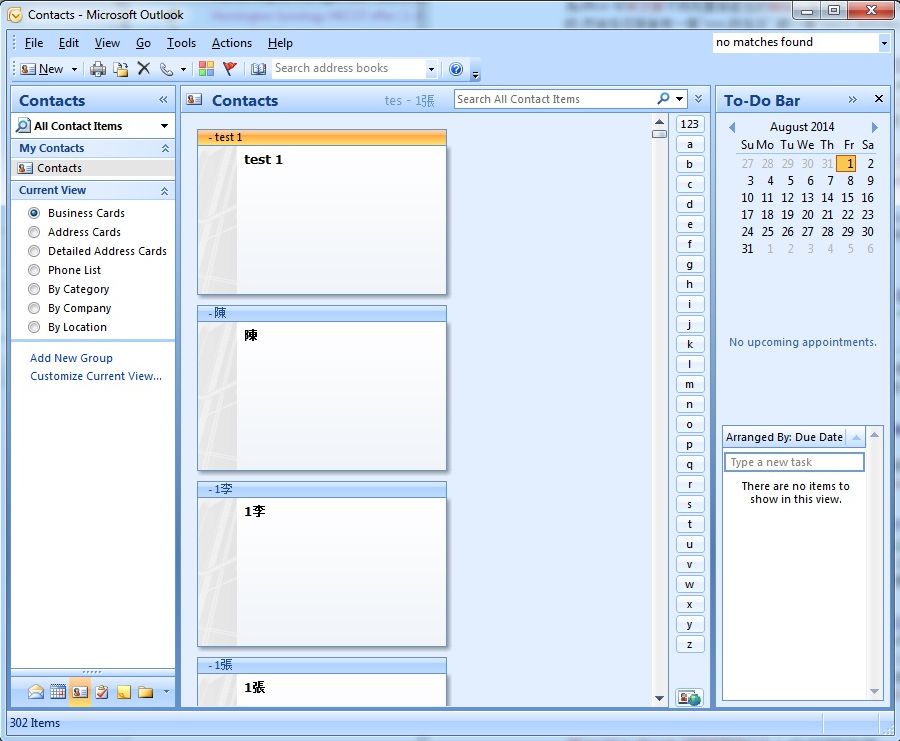The height and width of the screenshot is (741, 900).
Task: Open the Help menu
Action: tap(280, 43)
